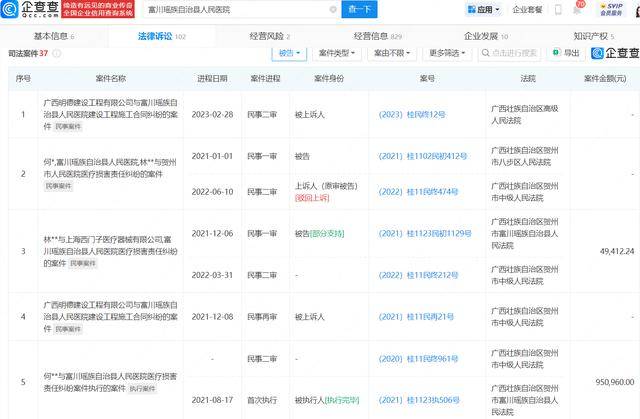Click the 序号 column header
This screenshot has width=640, height=419.
(x=23, y=78)
